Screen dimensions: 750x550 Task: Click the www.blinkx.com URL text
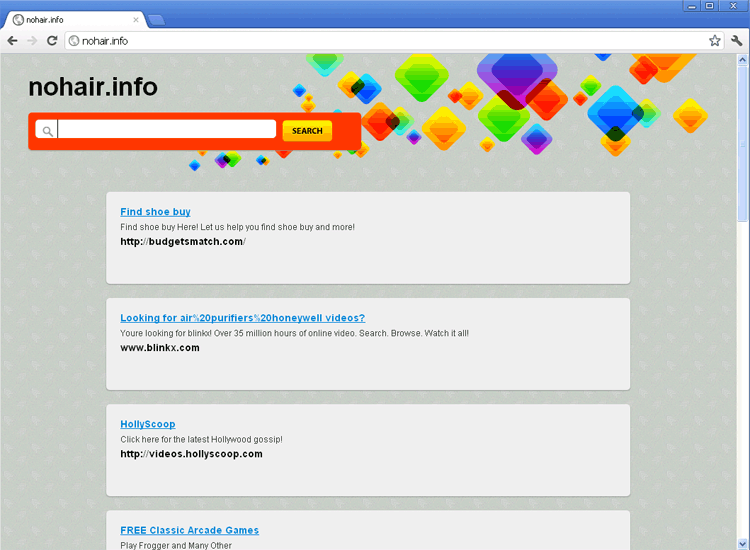pyautogui.click(x=160, y=348)
